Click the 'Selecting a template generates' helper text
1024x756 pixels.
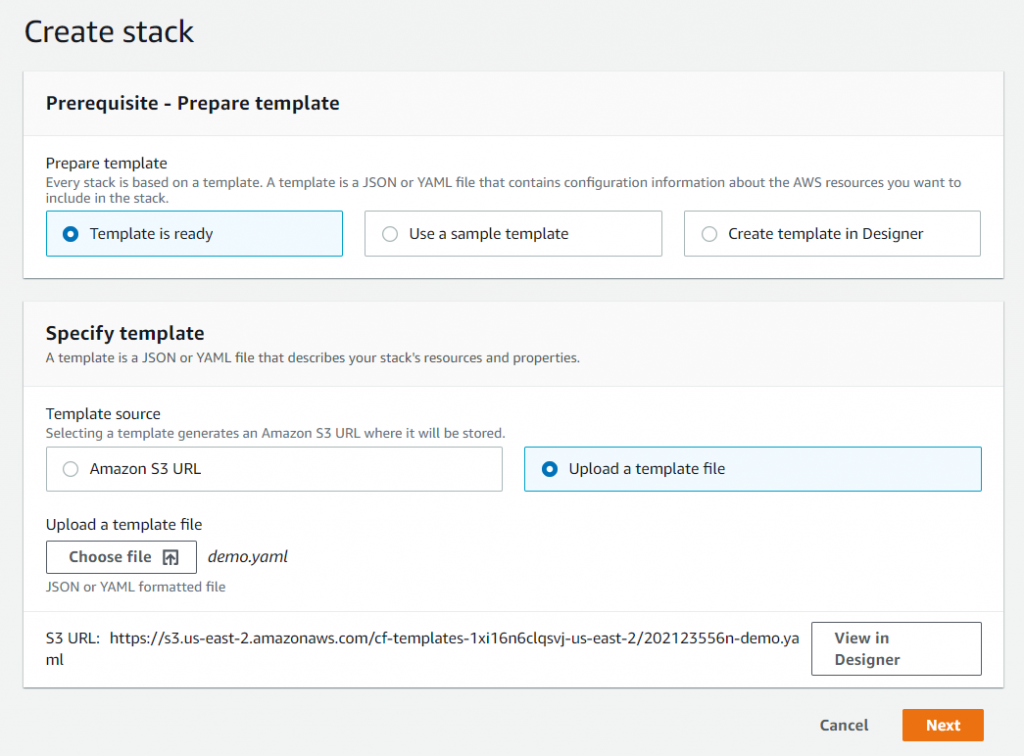click(275, 434)
